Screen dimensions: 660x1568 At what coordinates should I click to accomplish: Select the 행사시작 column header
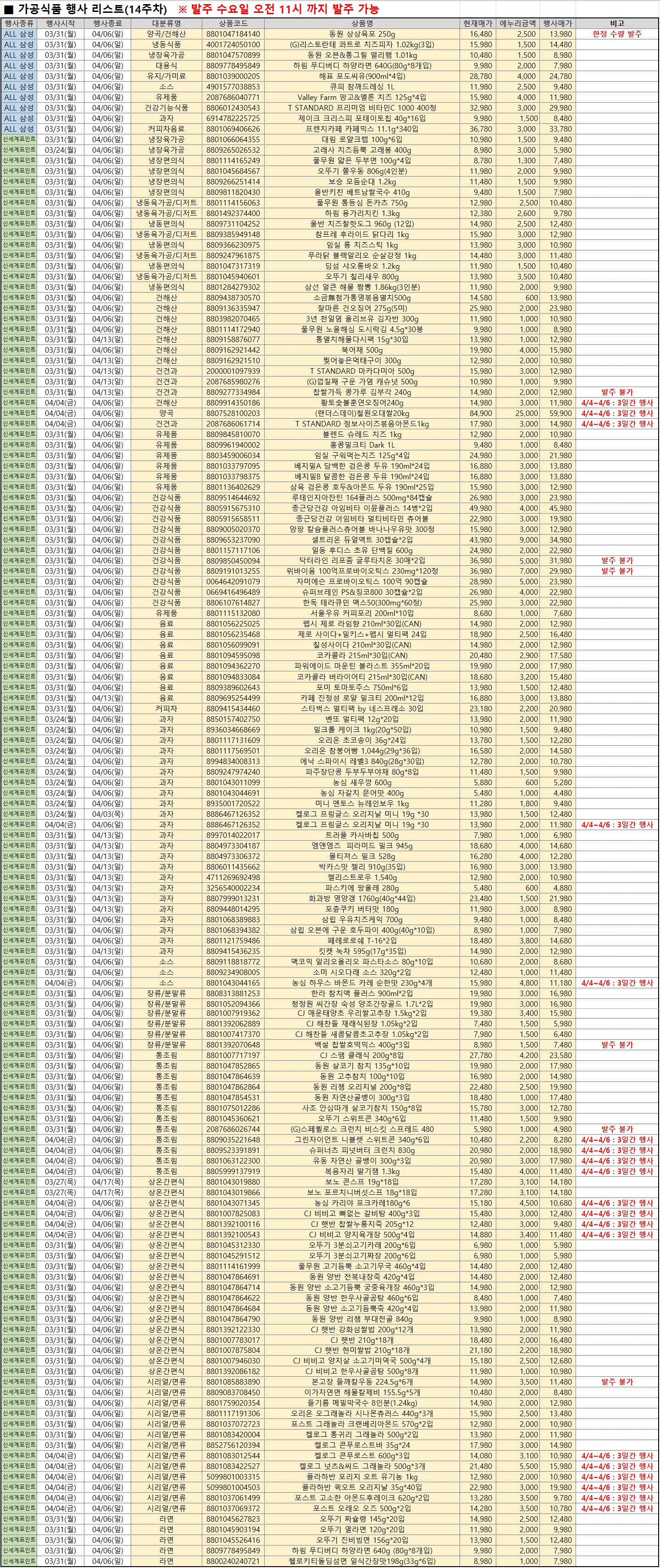(60, 23)
